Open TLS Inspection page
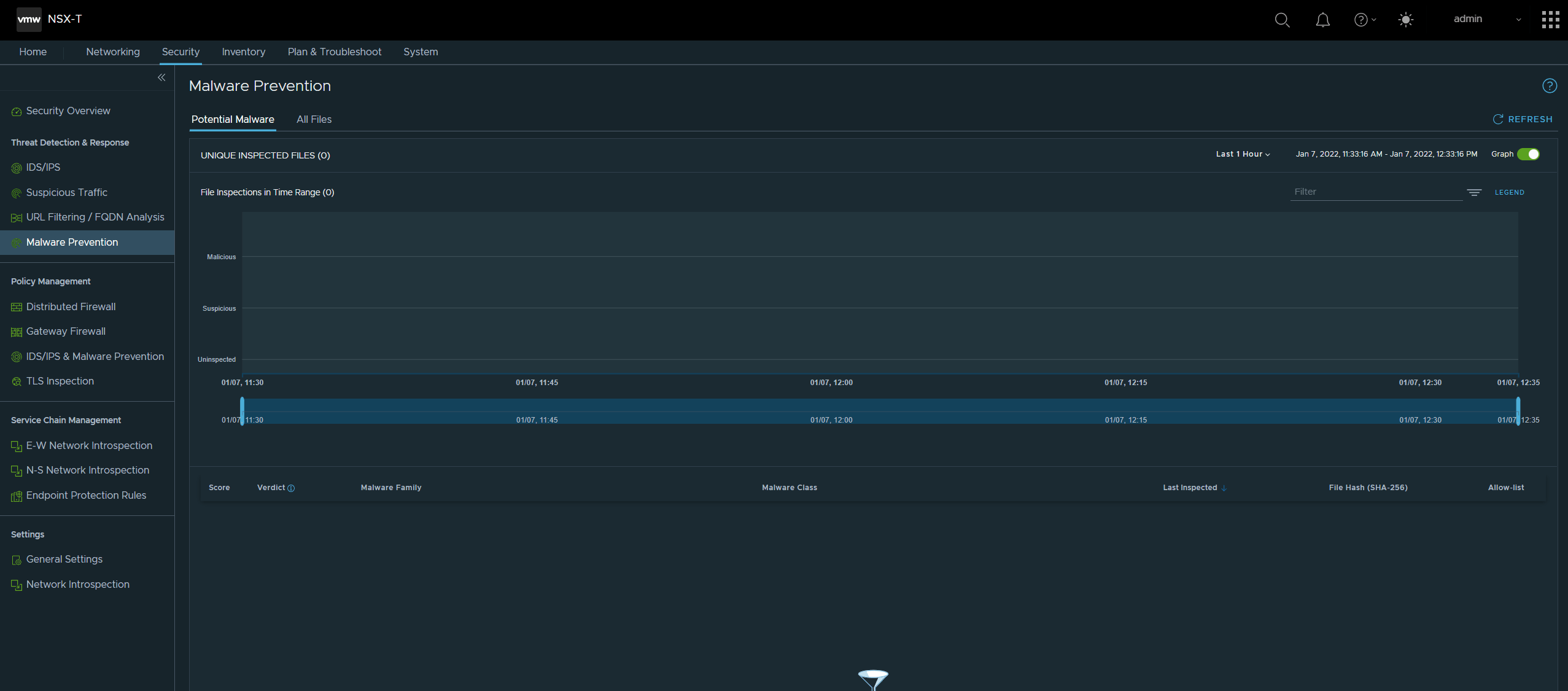 click(60, 381)
